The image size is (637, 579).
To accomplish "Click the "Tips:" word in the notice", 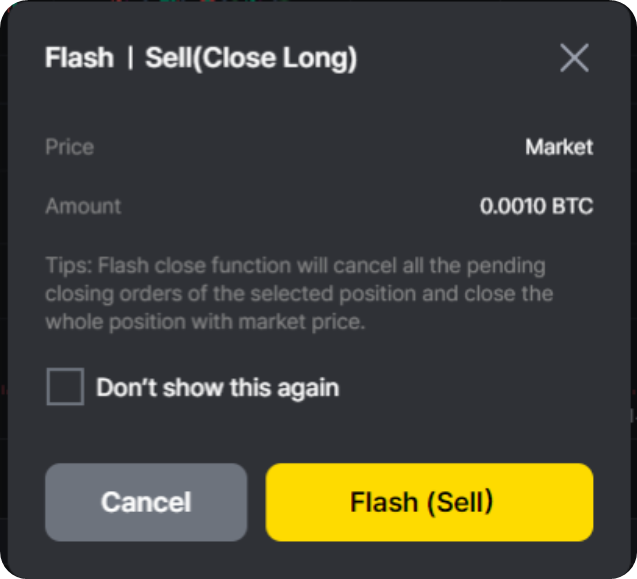I will (x=69, y=266).
